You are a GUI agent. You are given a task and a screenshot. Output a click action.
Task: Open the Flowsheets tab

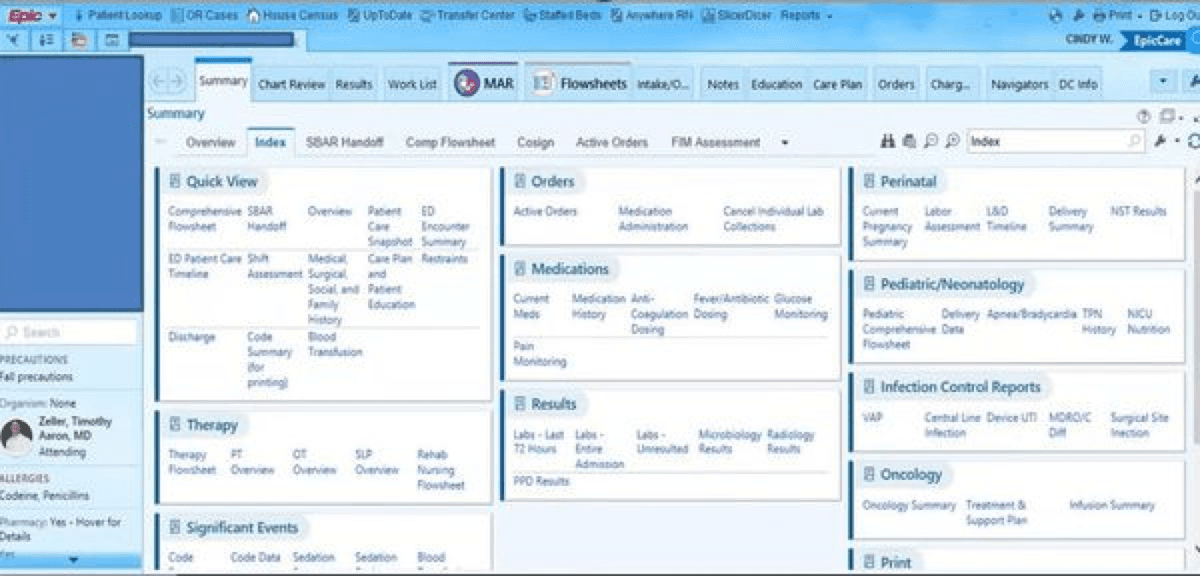tap(580, 84)
